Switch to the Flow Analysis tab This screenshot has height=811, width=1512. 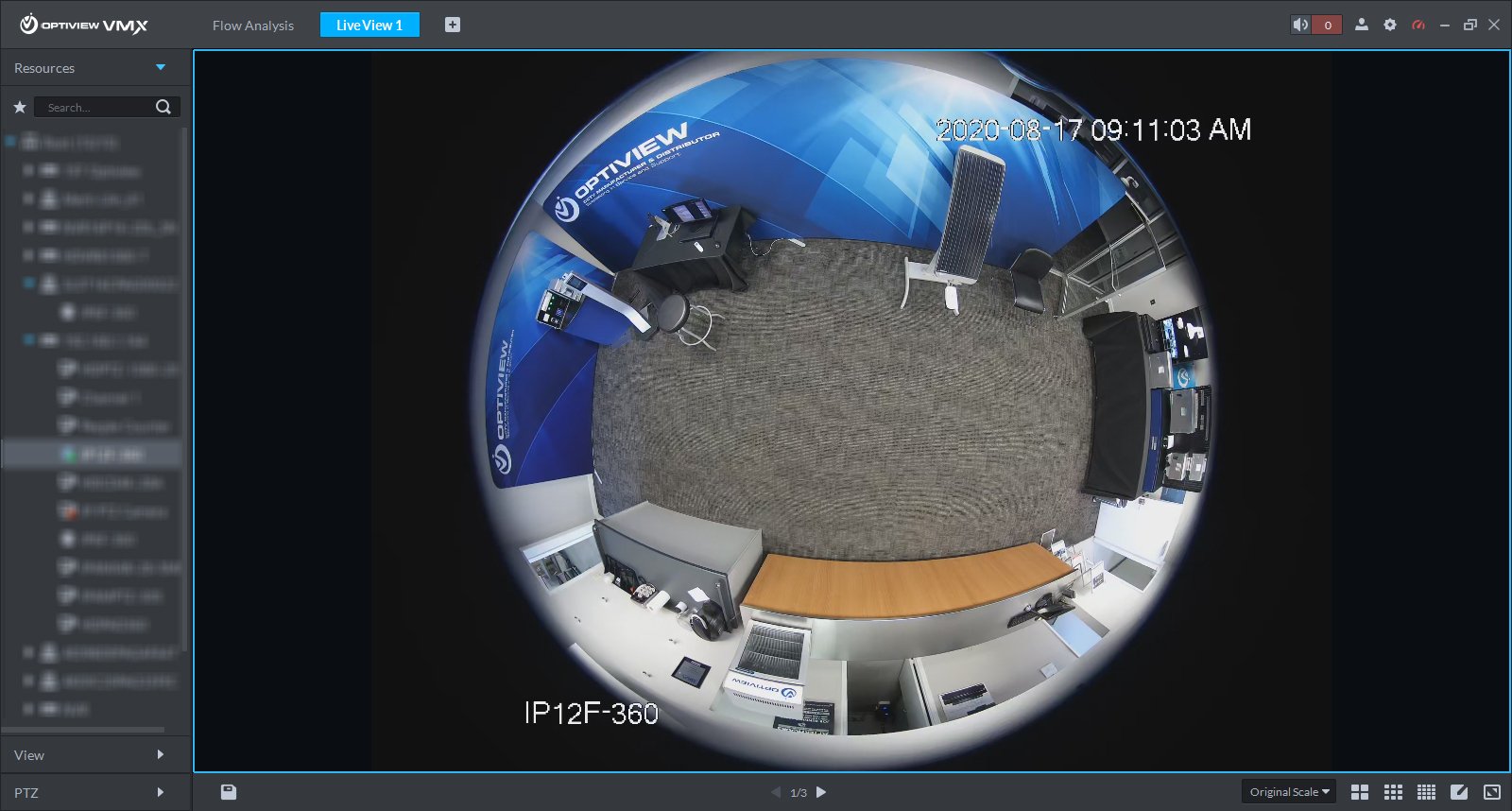[252, 26]
